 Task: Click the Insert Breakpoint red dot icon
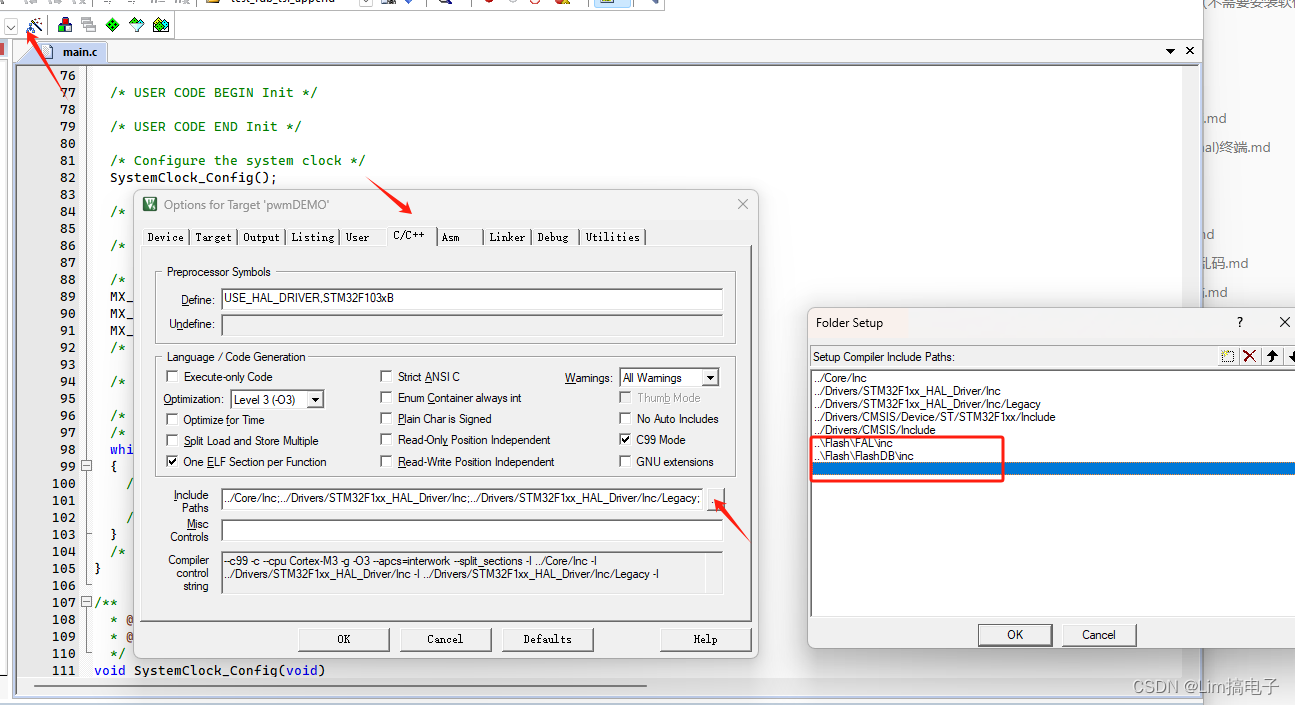point(489,3)
